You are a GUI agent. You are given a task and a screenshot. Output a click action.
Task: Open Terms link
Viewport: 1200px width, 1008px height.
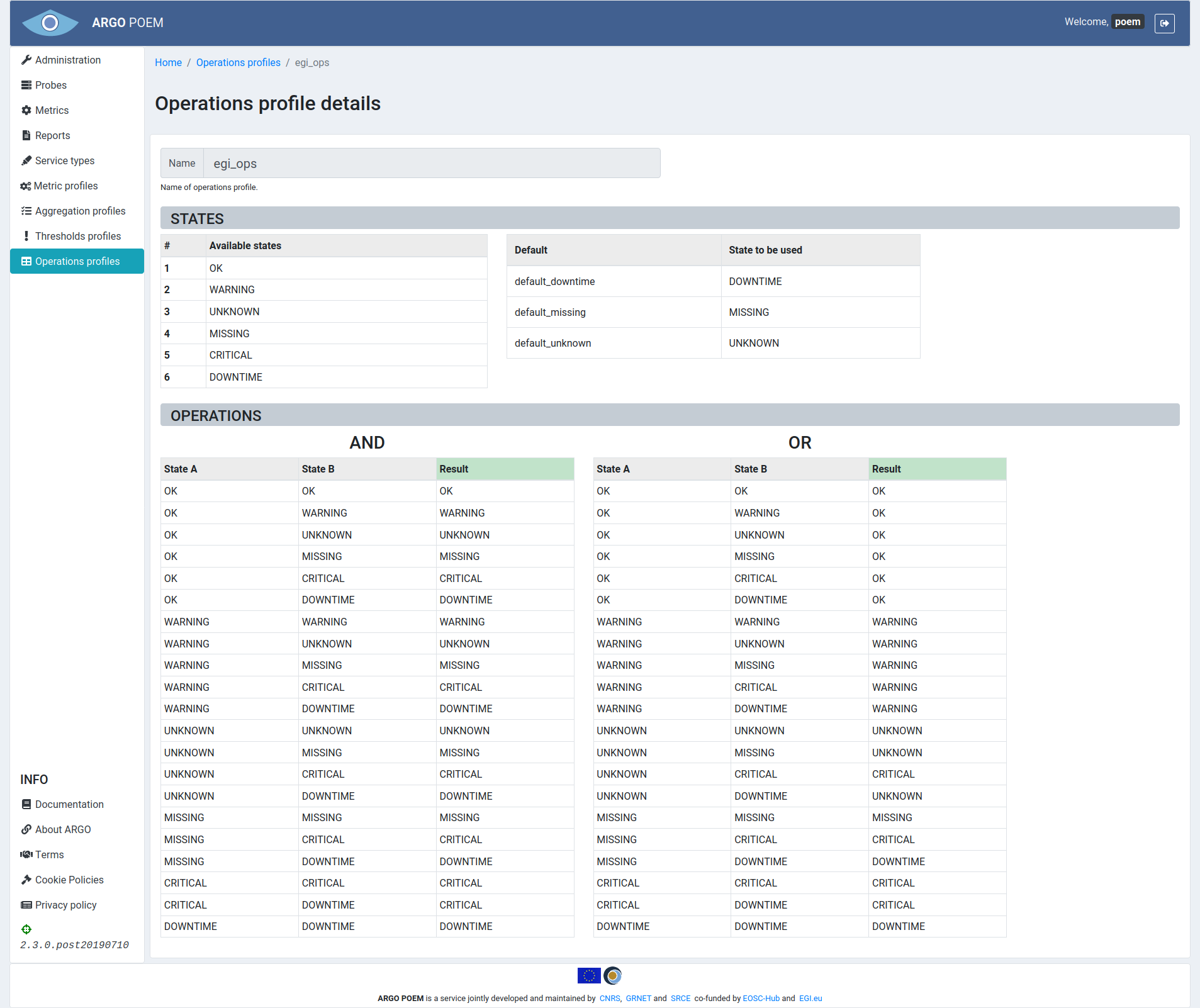pyautogui.click(x=50, y=854)
